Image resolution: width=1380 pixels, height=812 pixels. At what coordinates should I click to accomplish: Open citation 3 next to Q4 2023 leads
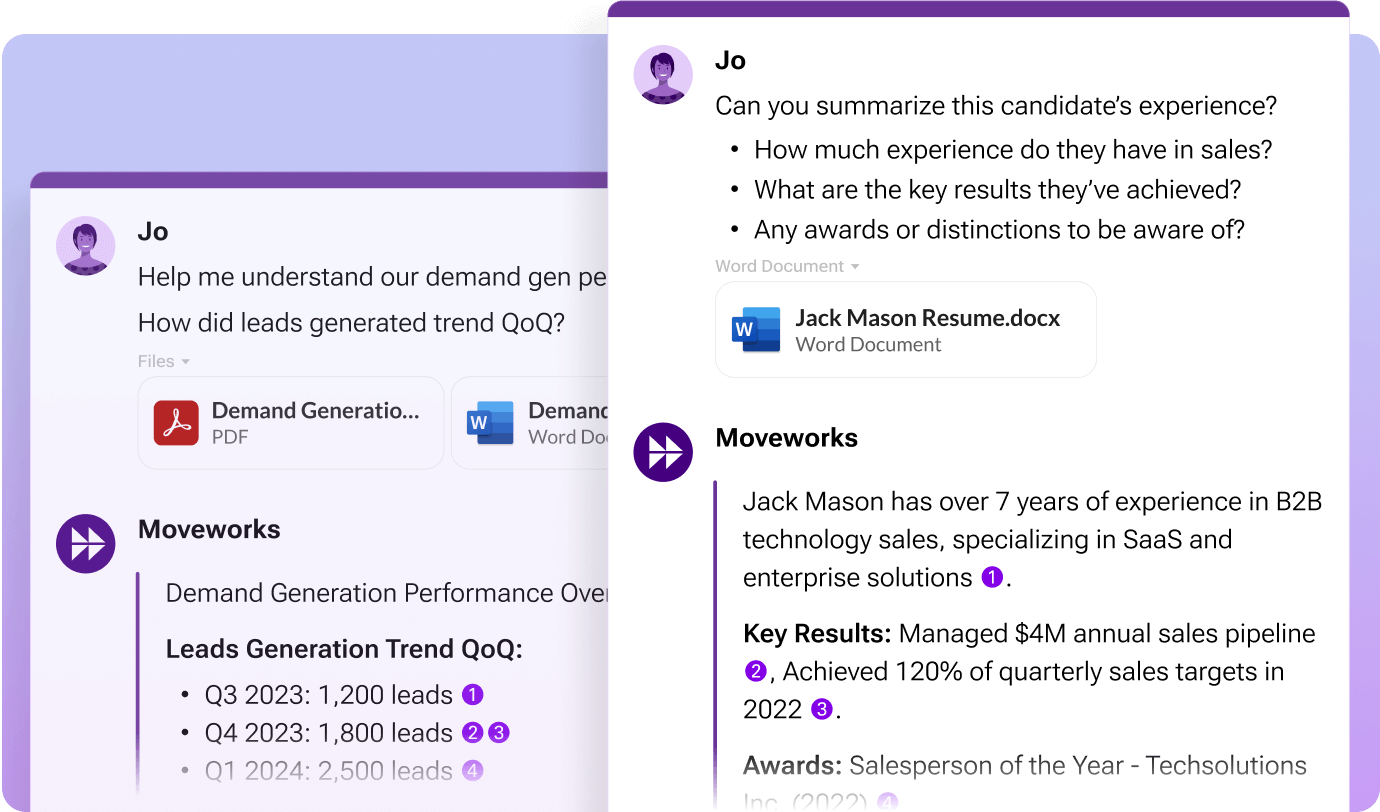click(x=498, y=733)
